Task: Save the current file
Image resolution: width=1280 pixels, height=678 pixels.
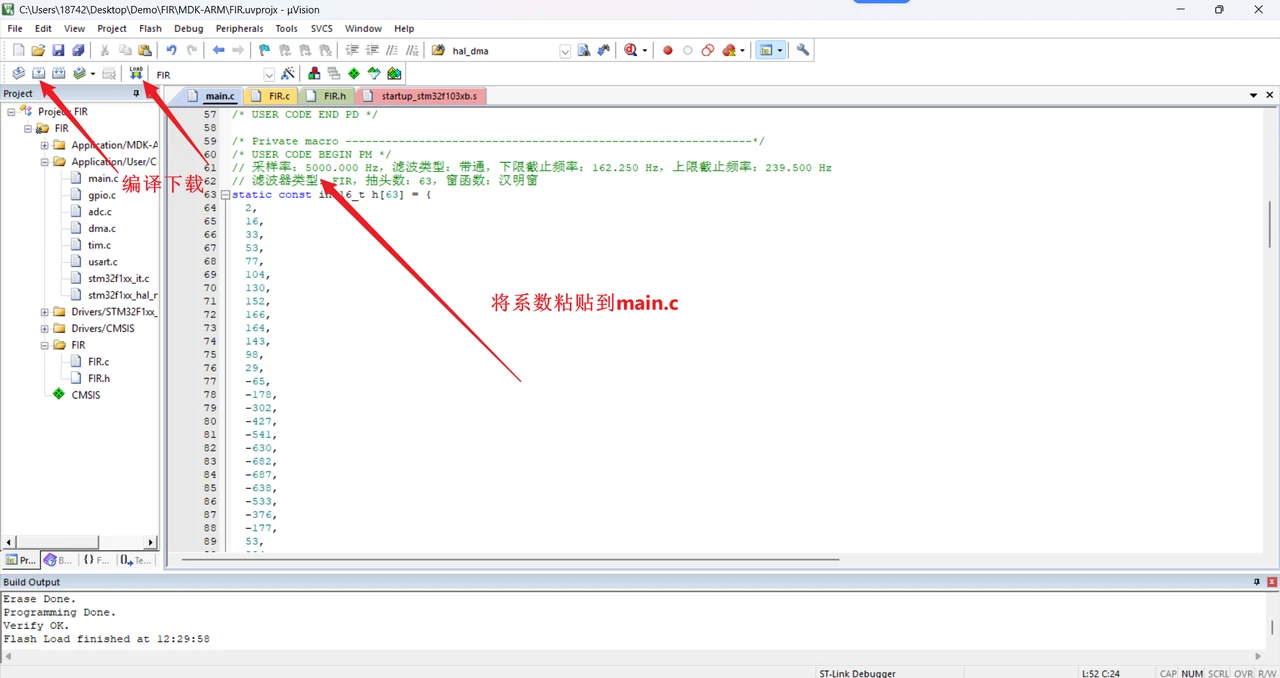Action: 58,50
